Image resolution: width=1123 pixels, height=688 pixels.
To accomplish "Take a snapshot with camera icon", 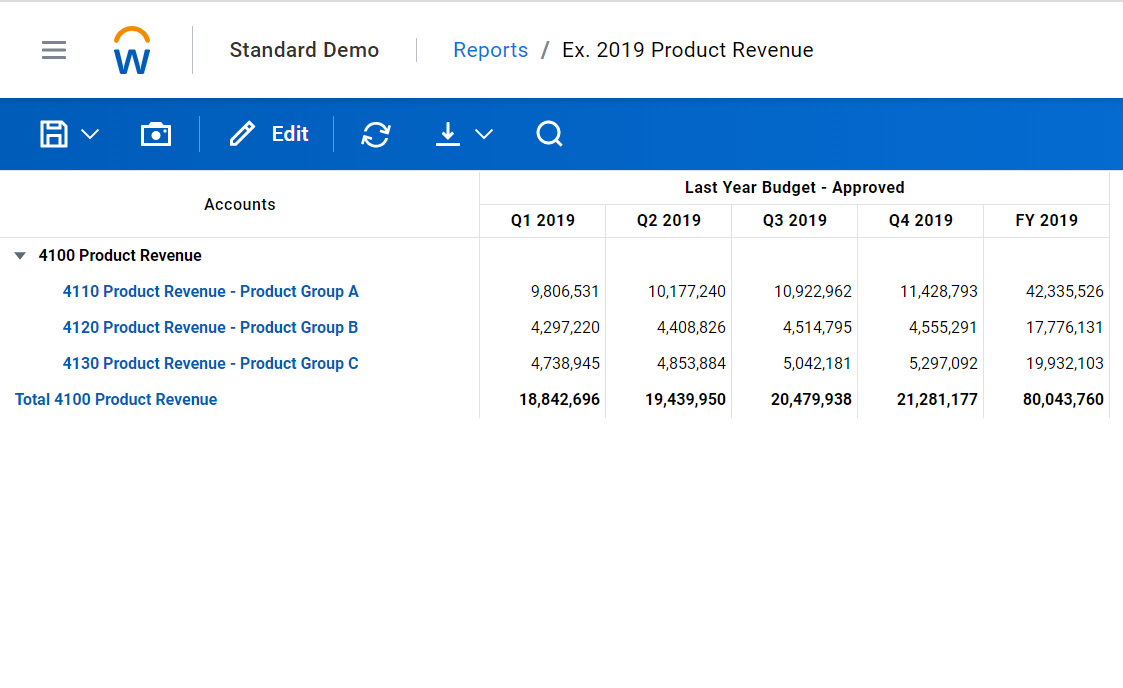I will coord(156,134).
